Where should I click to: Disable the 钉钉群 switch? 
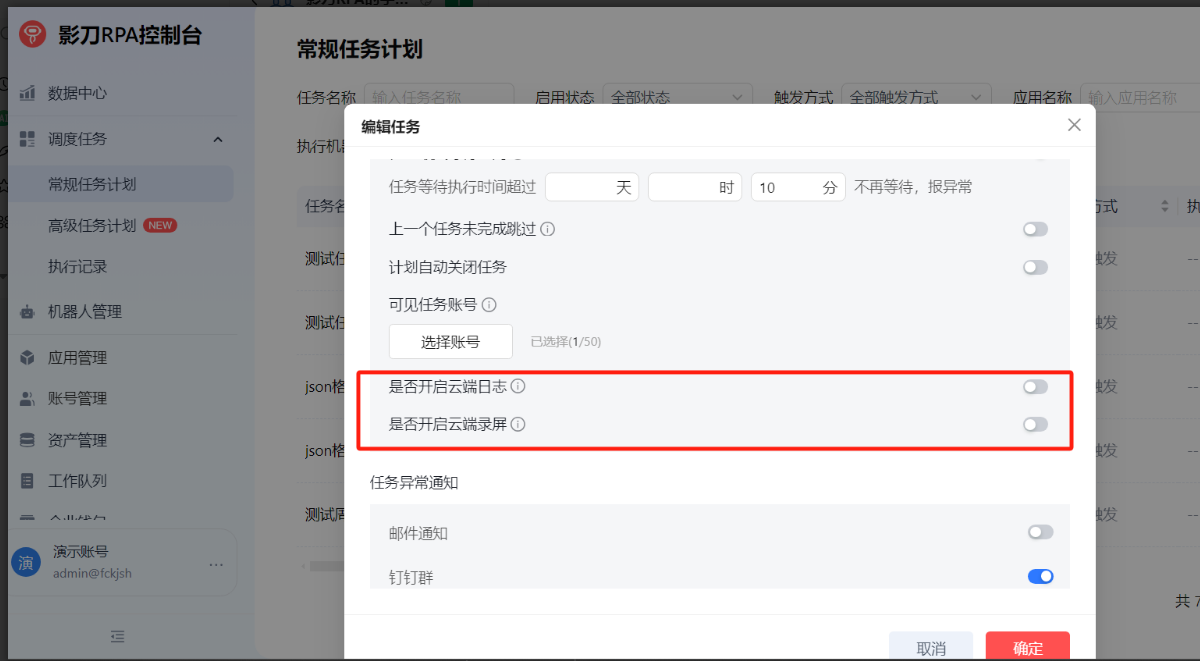[1041, 576]
